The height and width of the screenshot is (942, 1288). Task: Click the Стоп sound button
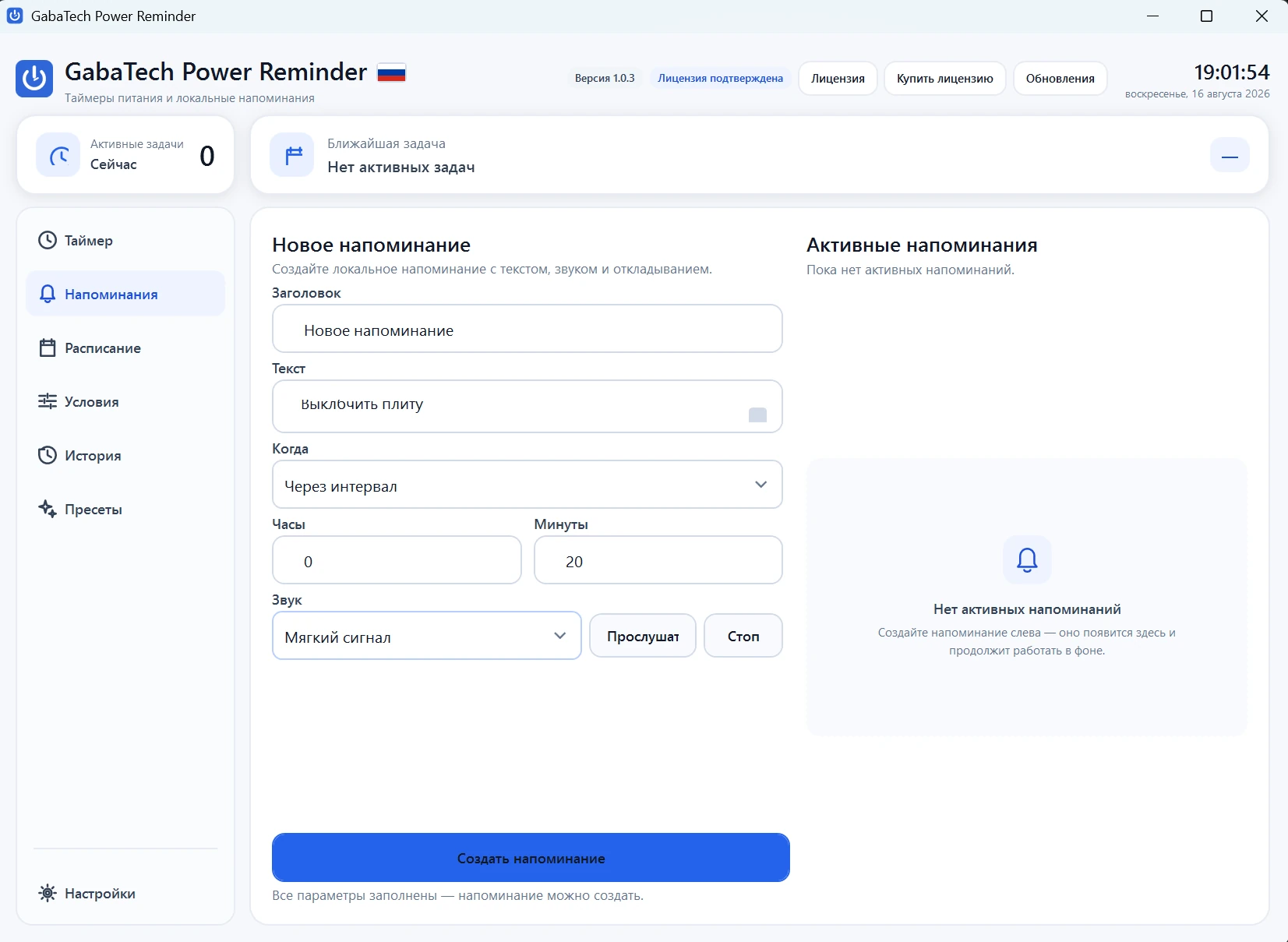click(x=743, y=636)
